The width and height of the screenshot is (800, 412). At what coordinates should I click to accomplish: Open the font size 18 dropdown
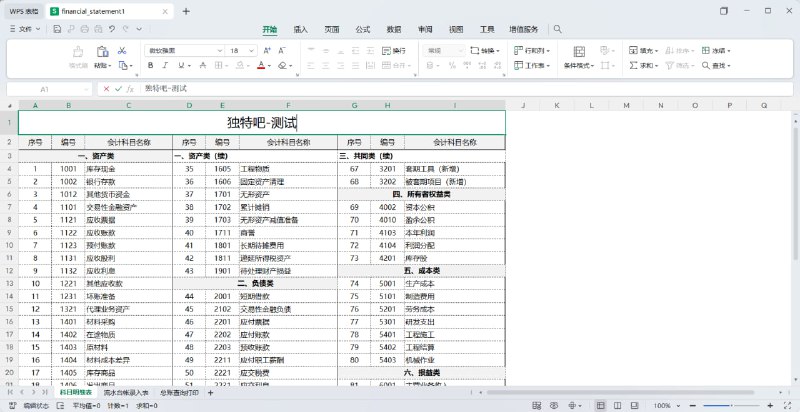point(252,50)
